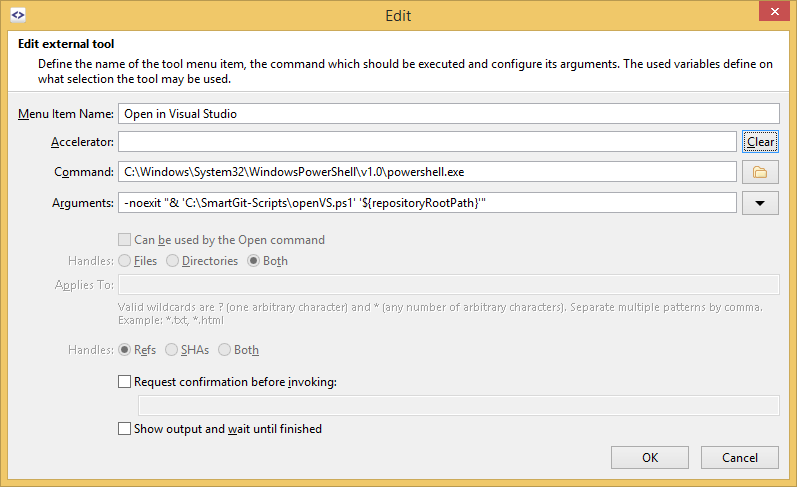Screen dimensions: 797x487
Task: Select the Directories radio option
Action: click(173, 261)
